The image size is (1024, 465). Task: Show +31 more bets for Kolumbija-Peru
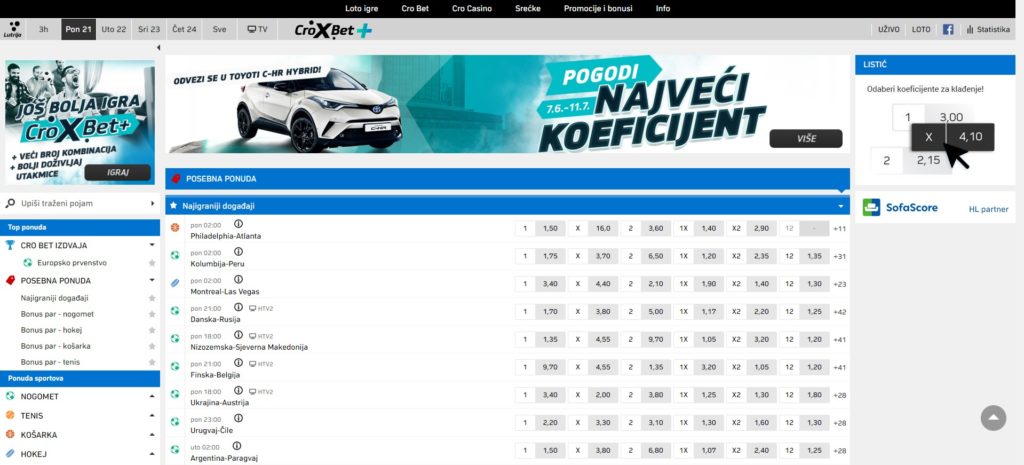840,257
